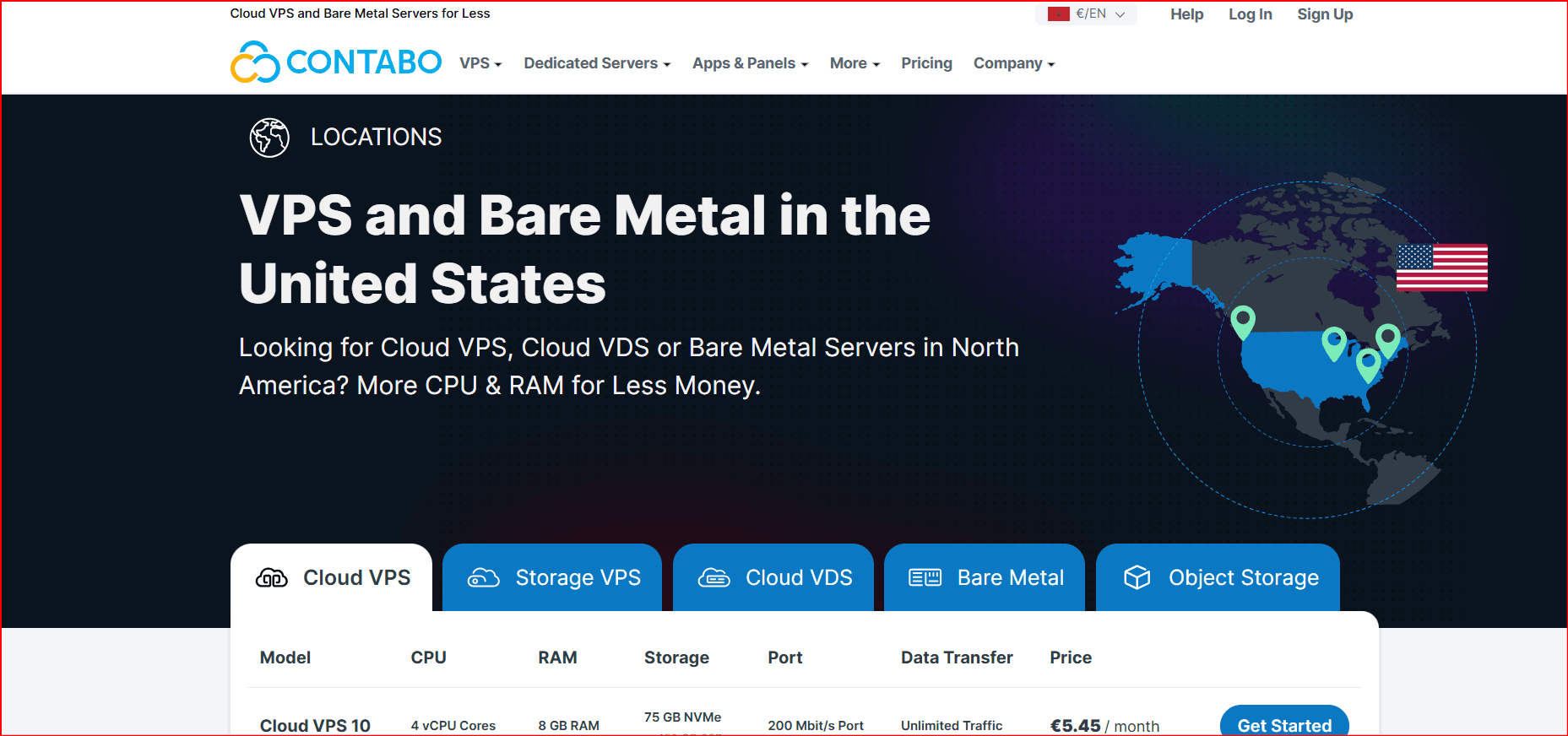Click the Cloud VDS tab icon

[x=713, y=578]
